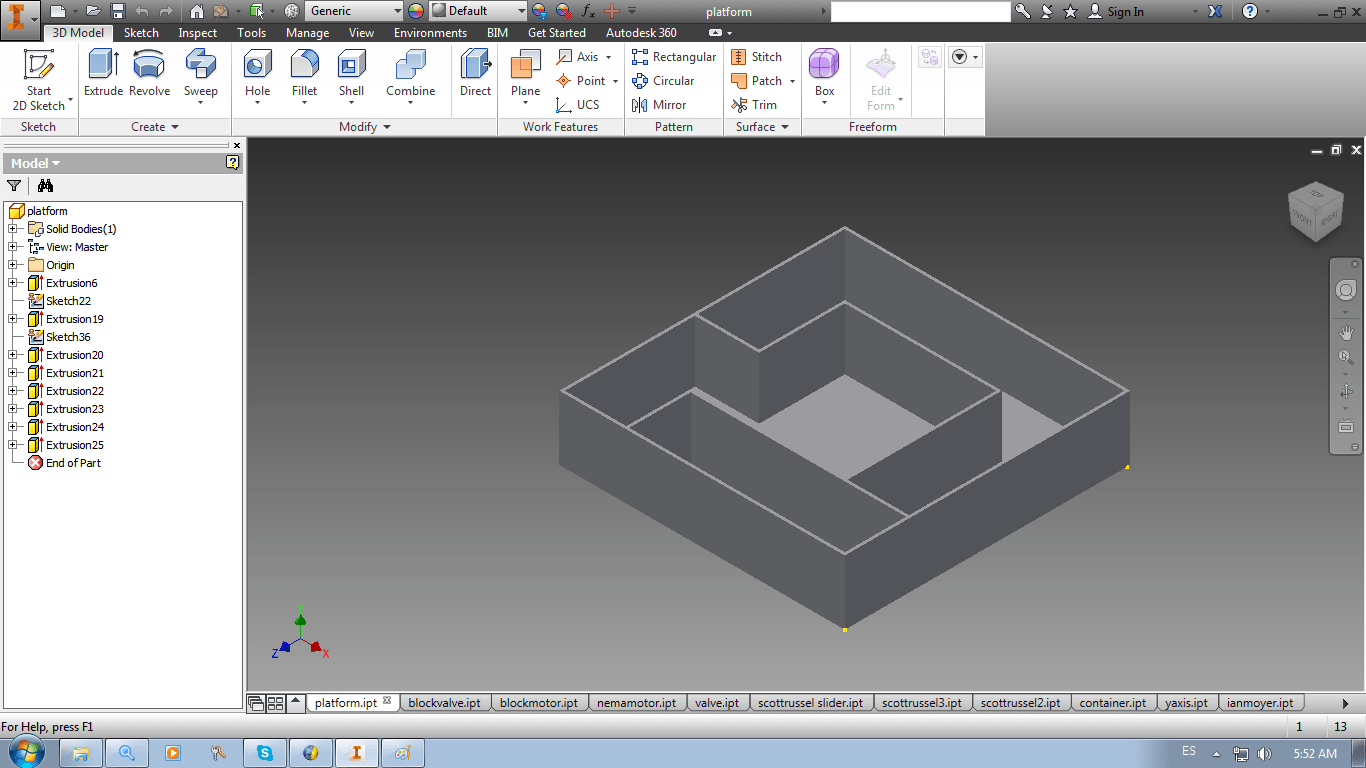Expand the Solid Bodies(1) node
1366x768 pixels.
13,229
